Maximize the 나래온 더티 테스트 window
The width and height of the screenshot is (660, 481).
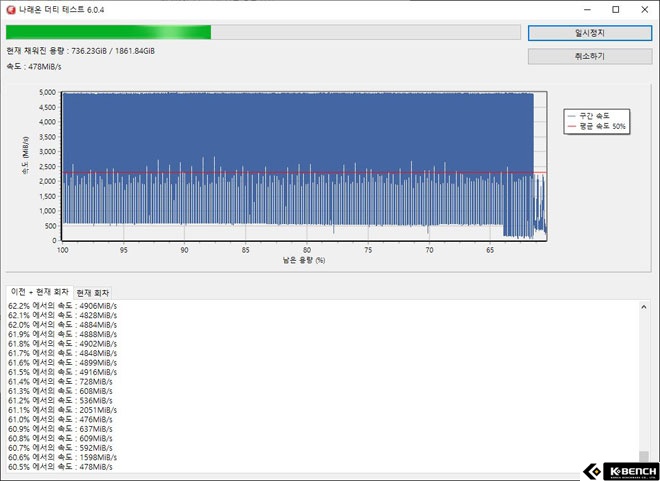[x=615, y=9]
